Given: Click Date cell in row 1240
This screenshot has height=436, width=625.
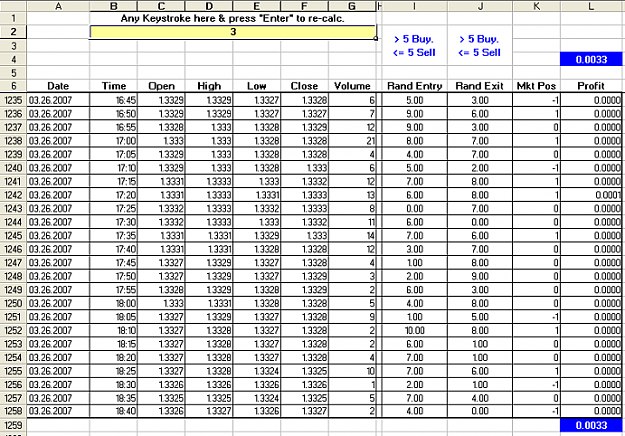Looking at the screenshot, I should pyautogui.click(x=58, y=168).
